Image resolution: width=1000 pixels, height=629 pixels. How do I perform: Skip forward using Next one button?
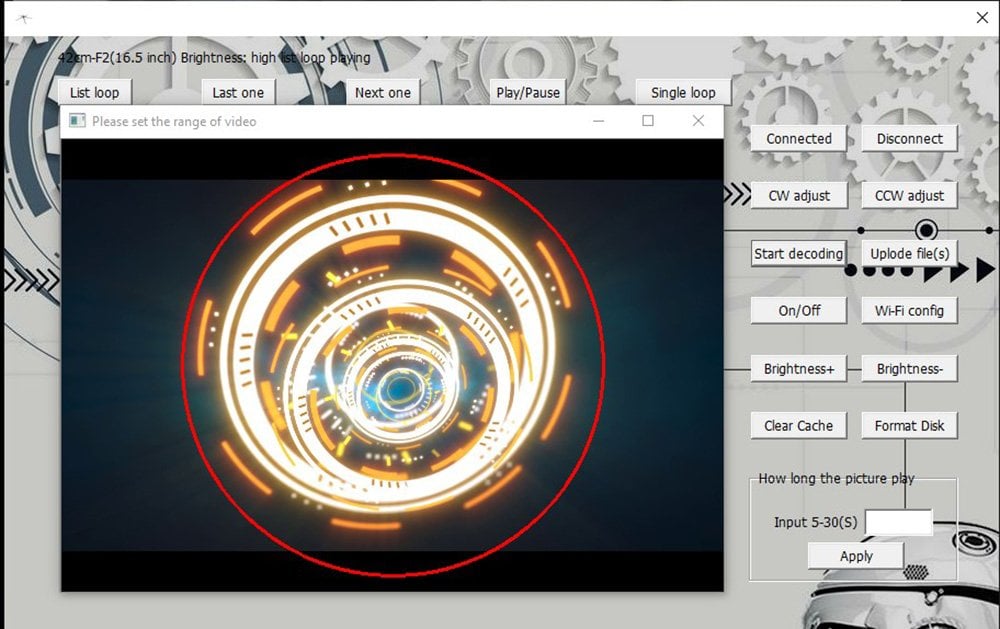click(x=383, y=93)
